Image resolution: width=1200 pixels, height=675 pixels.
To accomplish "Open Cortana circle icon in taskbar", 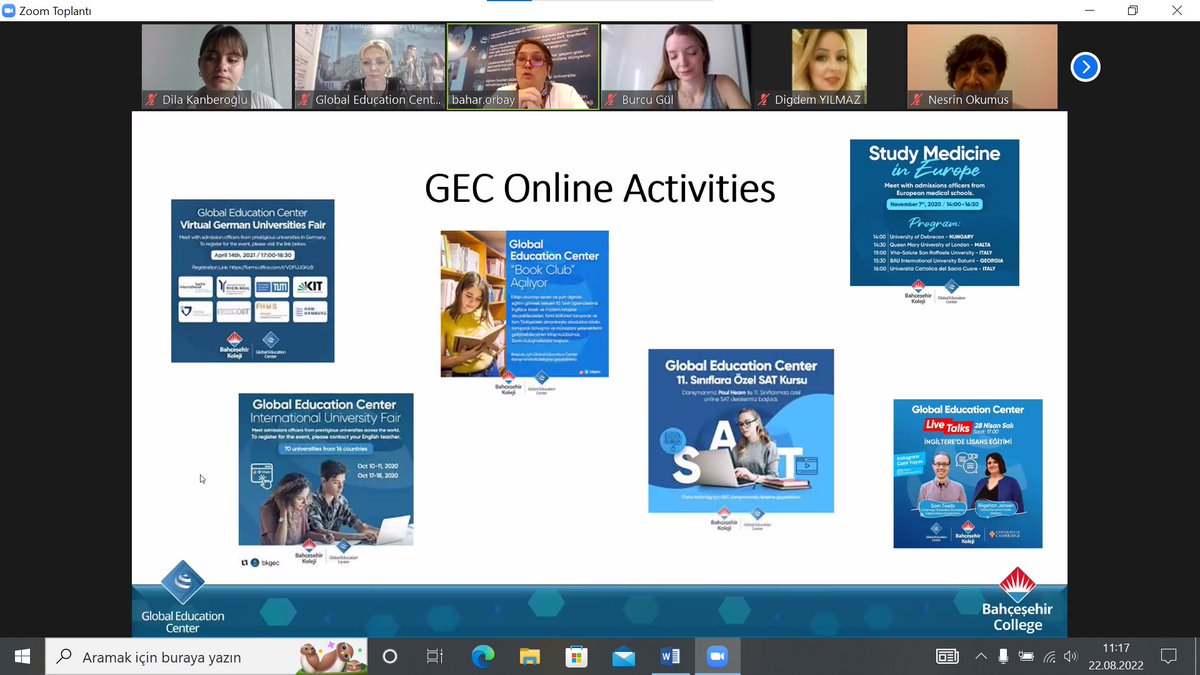I will point(390,657).
